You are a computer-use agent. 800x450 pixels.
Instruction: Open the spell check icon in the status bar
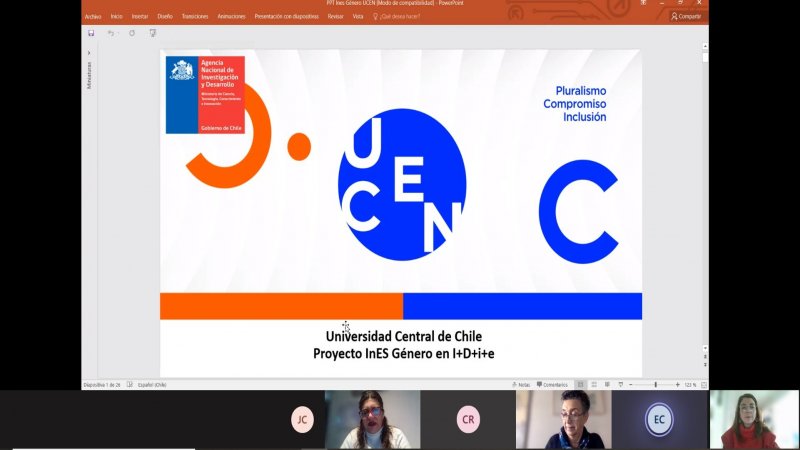[130, 385]
